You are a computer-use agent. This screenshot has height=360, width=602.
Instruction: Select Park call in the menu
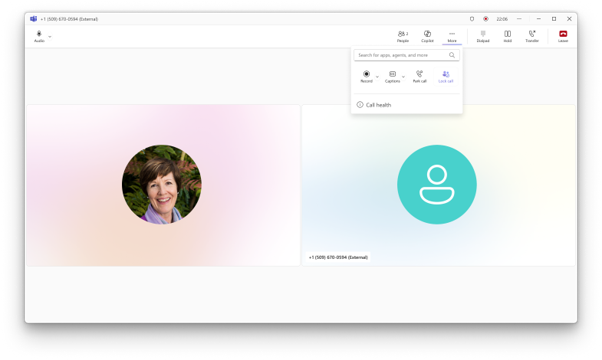pyautogui.click(x=420, y=76)
